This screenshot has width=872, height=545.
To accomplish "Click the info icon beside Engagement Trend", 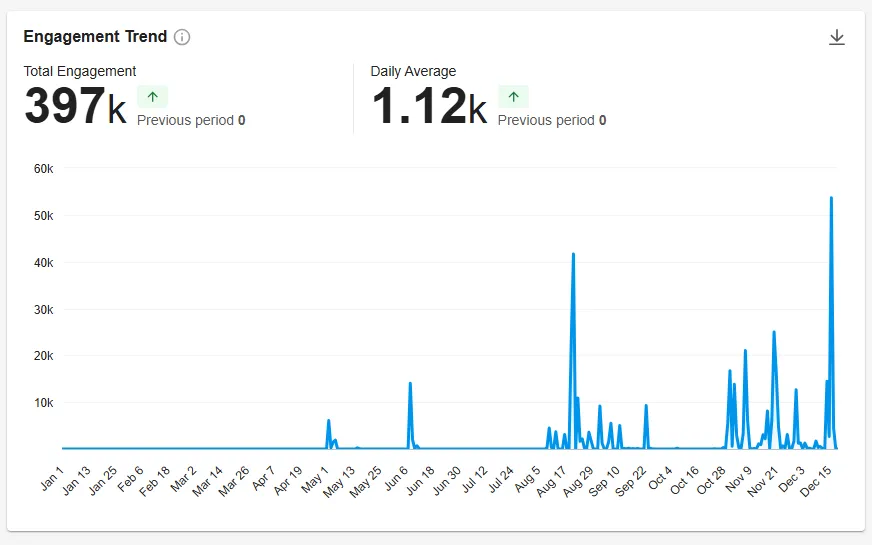I will [182, 37].
